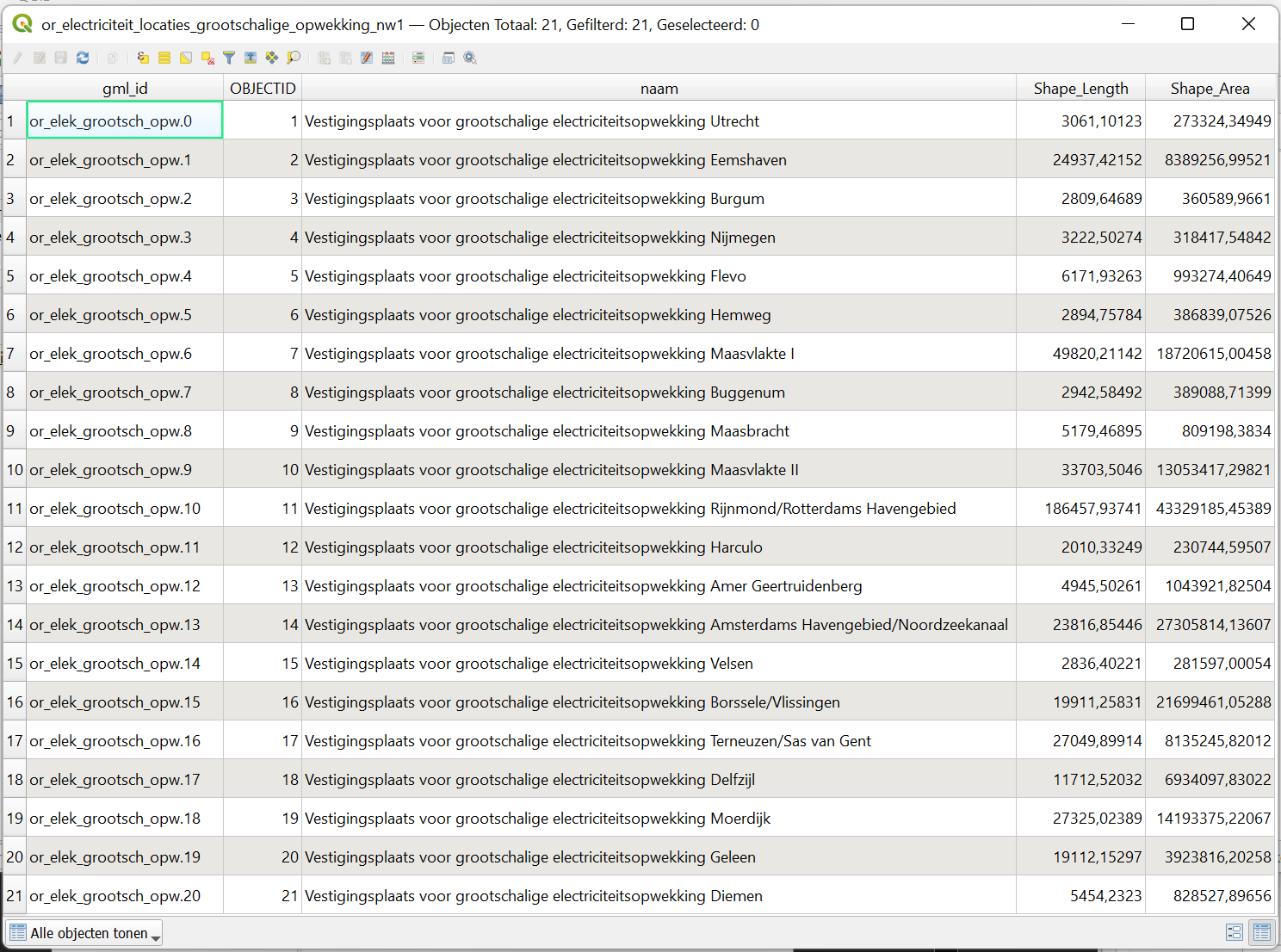Click the naam cell ending in Nijmegen
Screen dimensions: 1281x952
coord(659,237)
